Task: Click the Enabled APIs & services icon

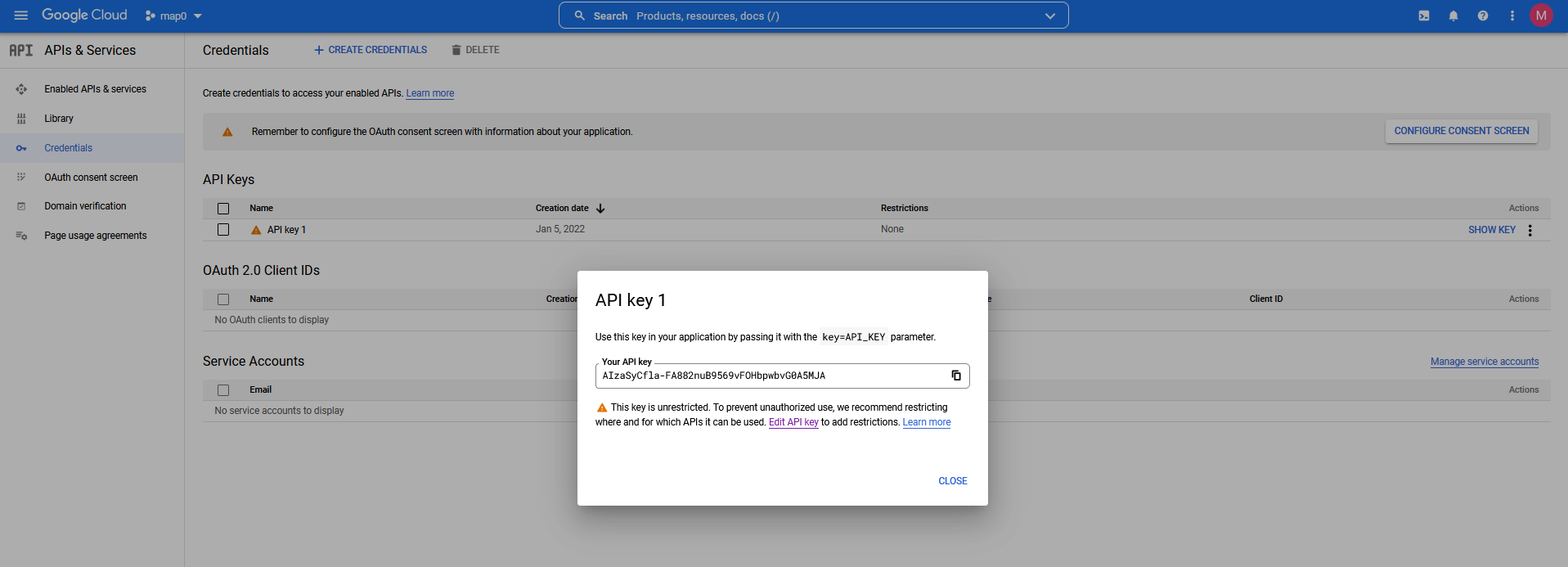Action: pyautogui.click(x=21, y=89)
